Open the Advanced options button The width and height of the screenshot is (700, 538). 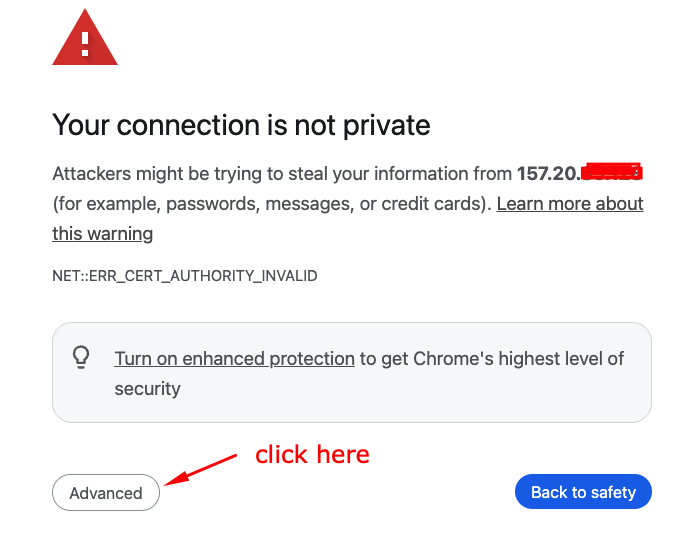point(106,493)
